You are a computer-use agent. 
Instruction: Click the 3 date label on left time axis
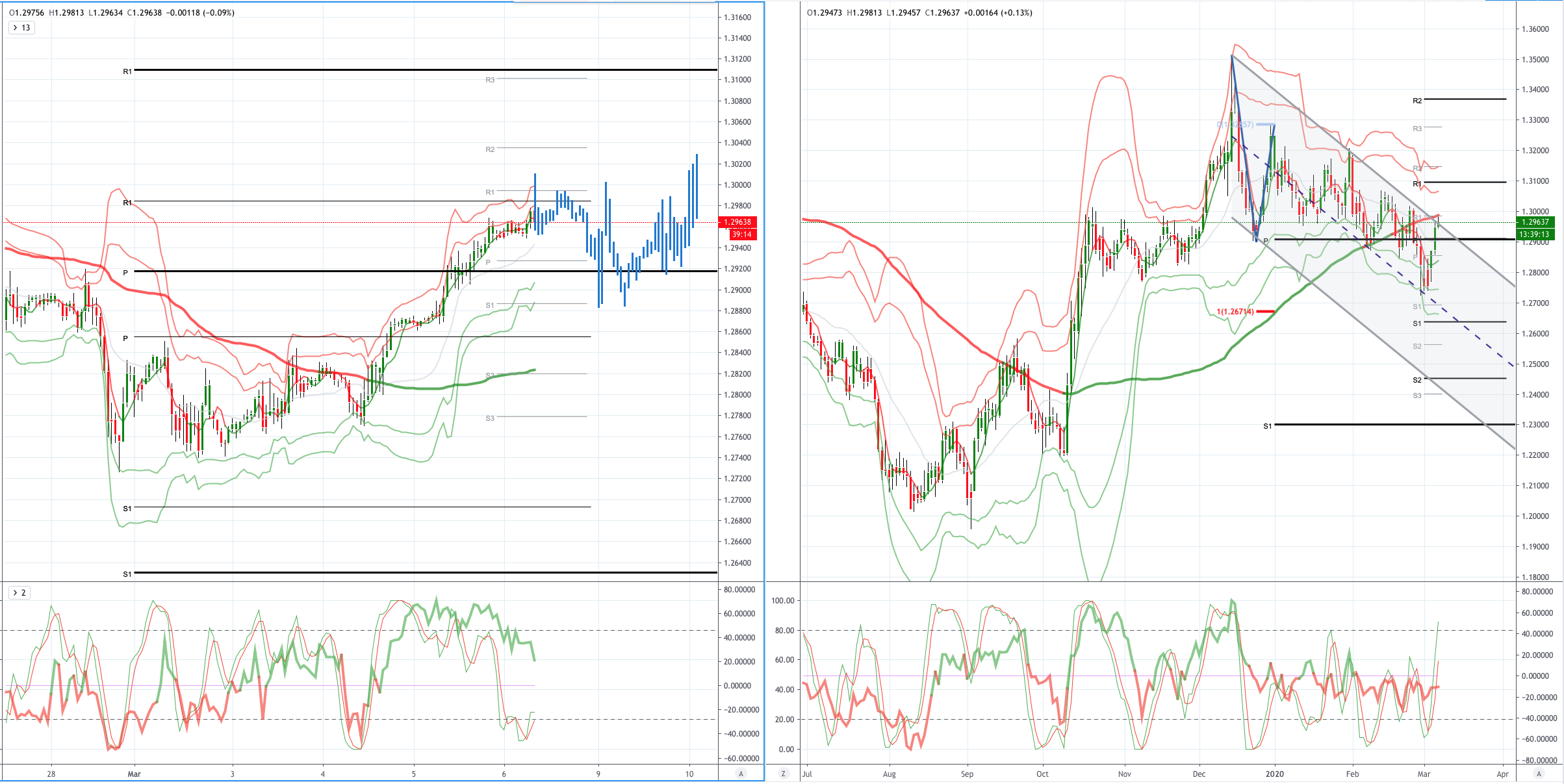[x=233, y=774]
